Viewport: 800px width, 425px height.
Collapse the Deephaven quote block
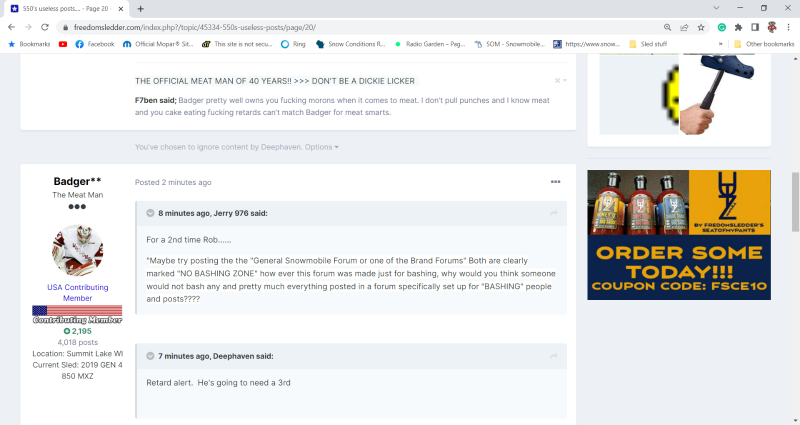(150, 356)
